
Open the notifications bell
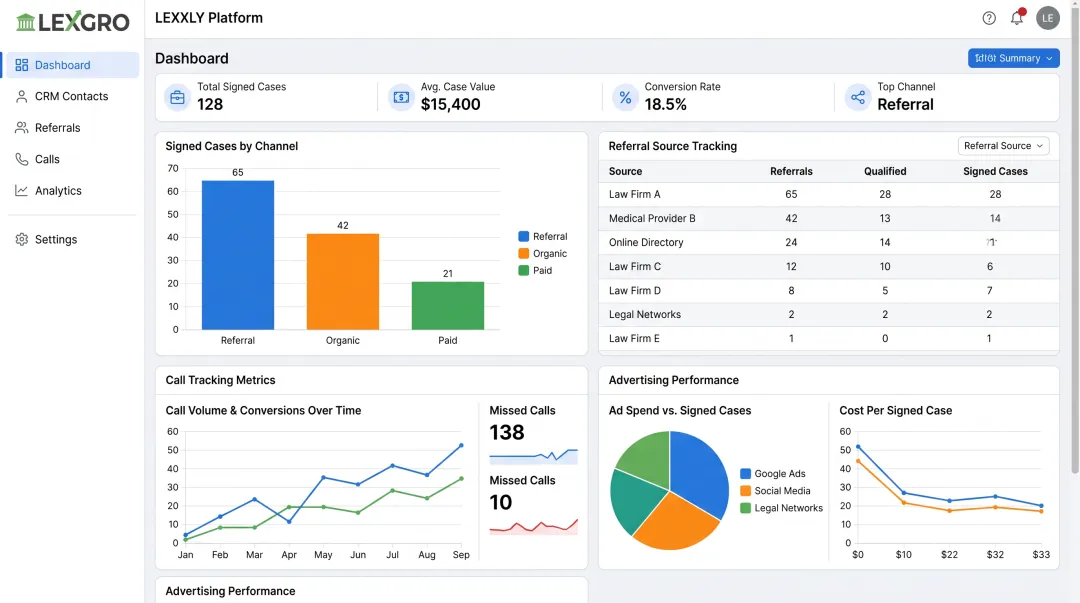point(1017,18)
